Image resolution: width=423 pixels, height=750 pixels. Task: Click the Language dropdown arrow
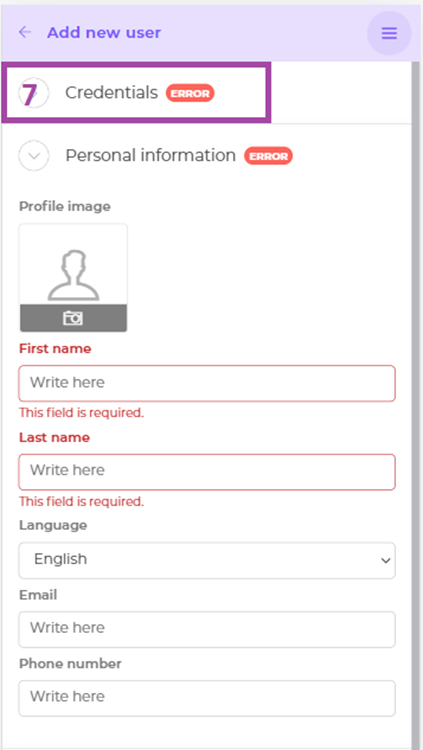pyautogui.click(x=386, y=561)
